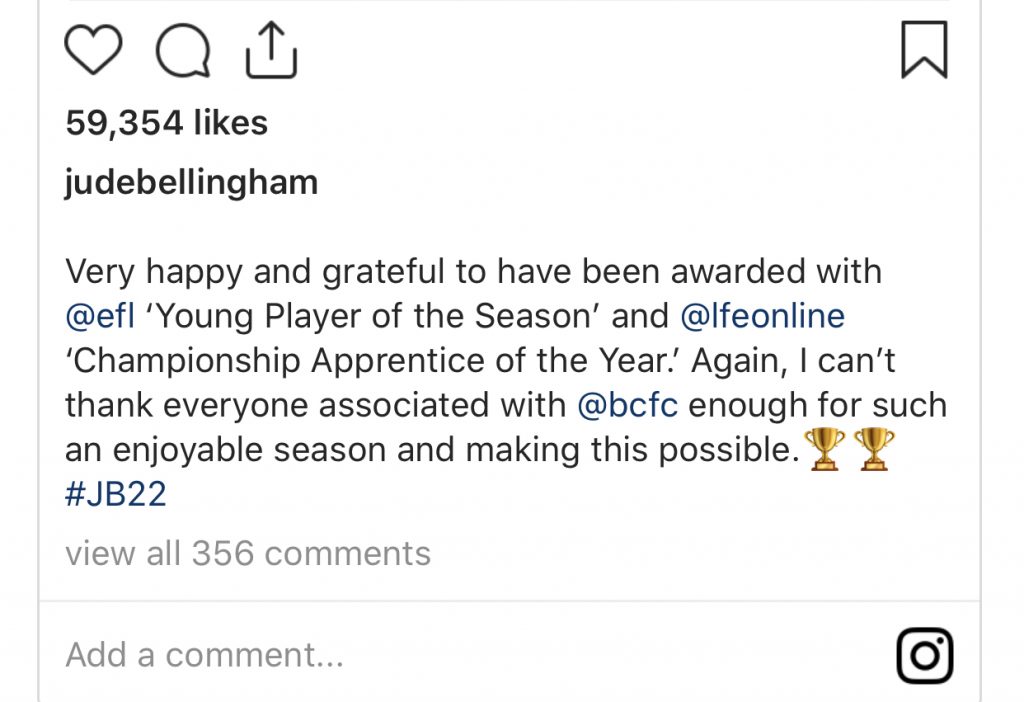The width and height of the screenshot is (1024, 702).
Task: Open the judebellingham profile username
Action: click(191, 183)
